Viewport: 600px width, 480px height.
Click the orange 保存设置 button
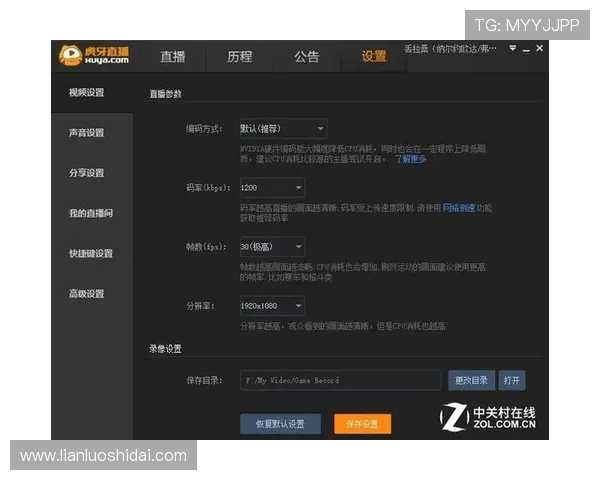pyautogui.click(x=362, y=424)
